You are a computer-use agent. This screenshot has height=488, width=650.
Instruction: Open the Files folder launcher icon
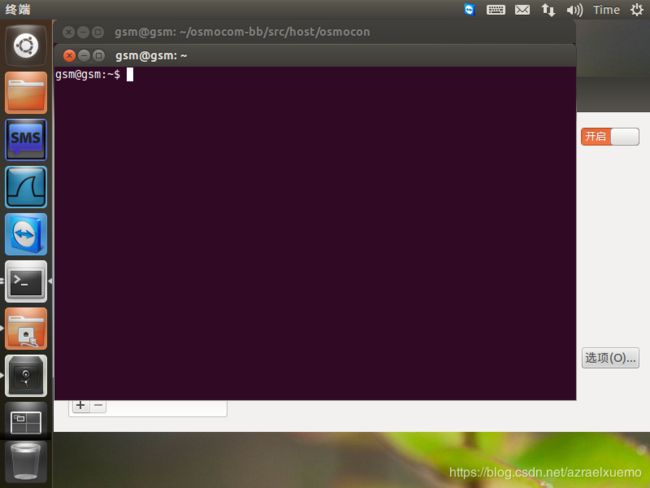pyautogui.click(x=26, y=92)
